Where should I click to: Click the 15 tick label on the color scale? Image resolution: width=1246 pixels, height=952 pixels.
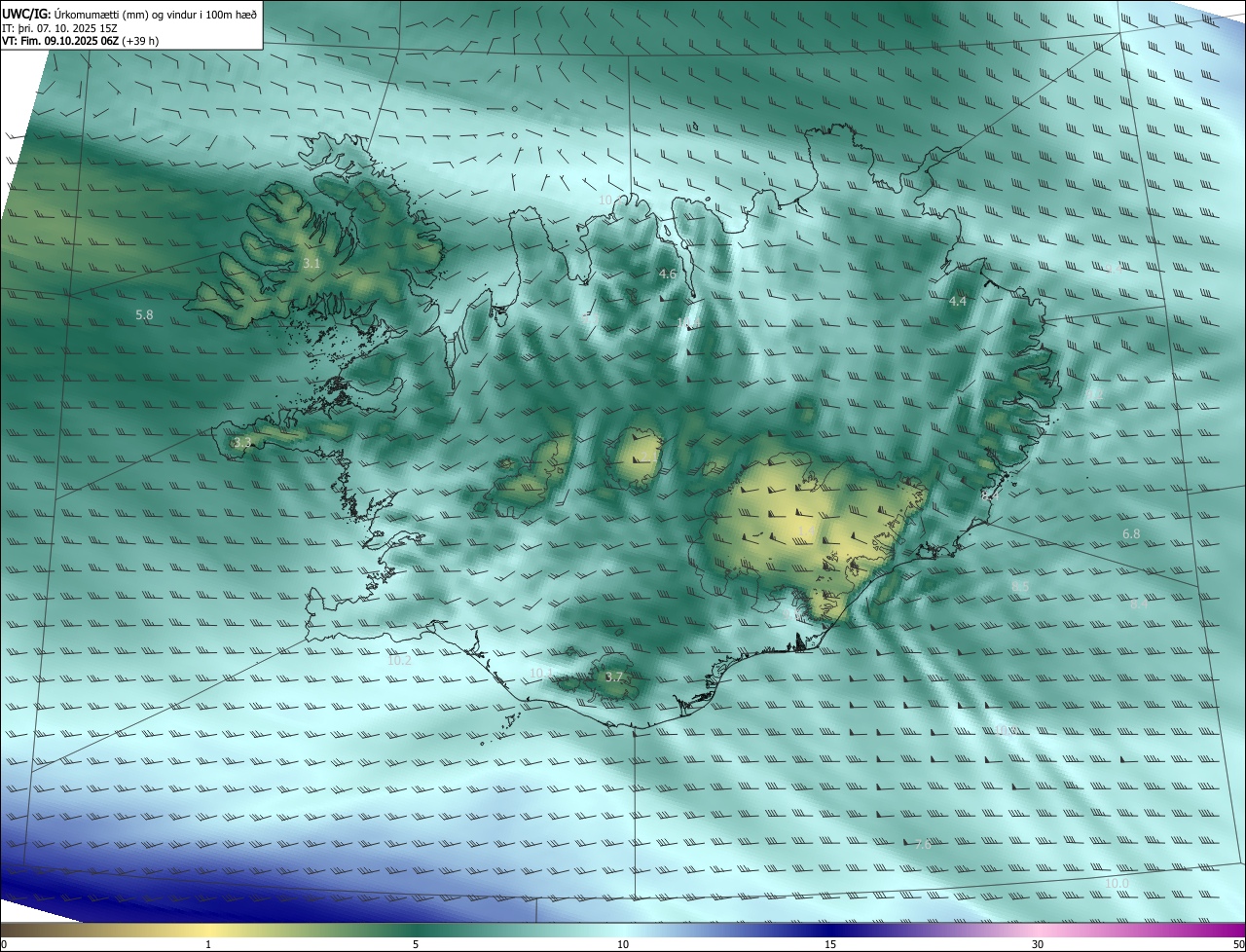coord(830,944)
